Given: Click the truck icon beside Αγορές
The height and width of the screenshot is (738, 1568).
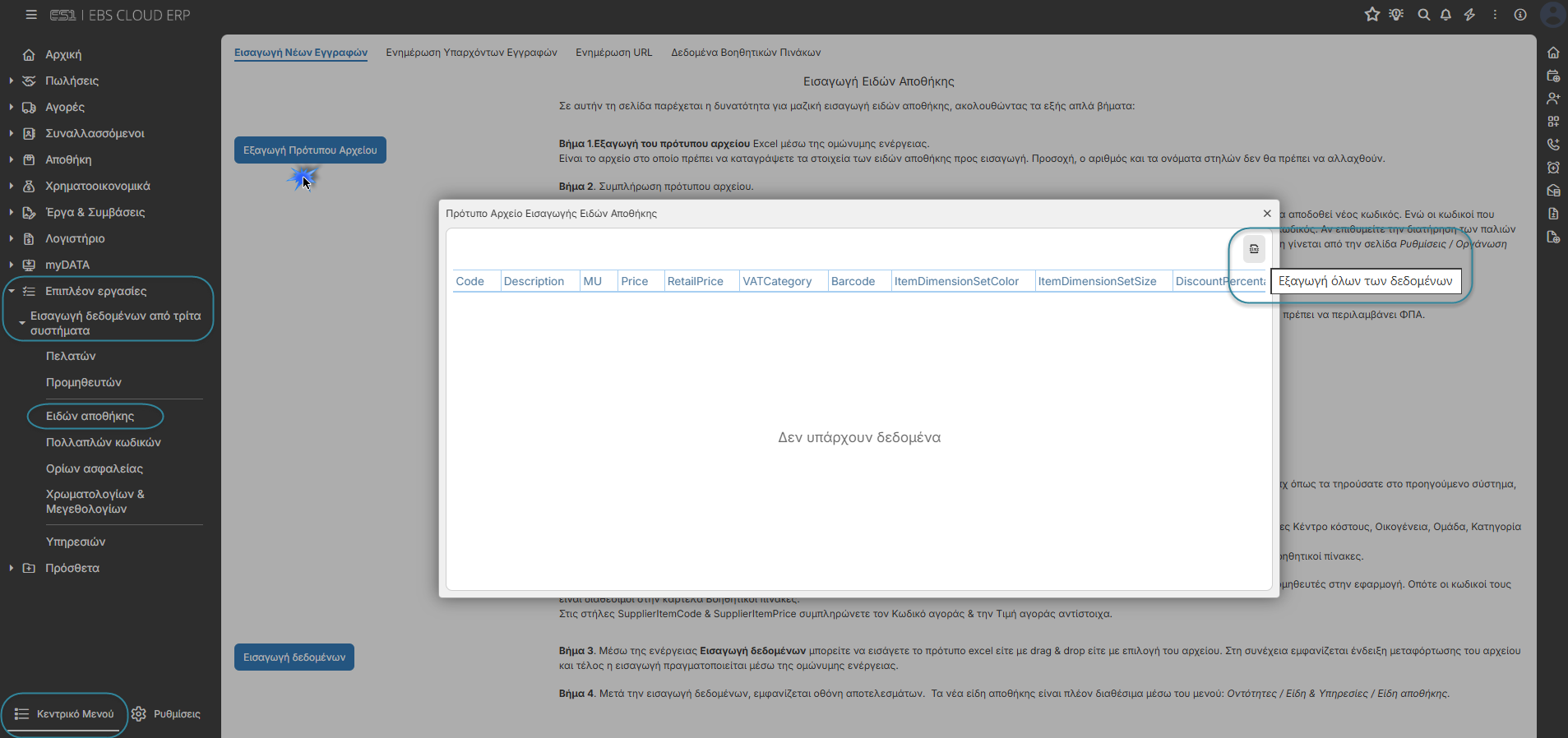Looking at the screenshot, I should [x=29, y=107].
